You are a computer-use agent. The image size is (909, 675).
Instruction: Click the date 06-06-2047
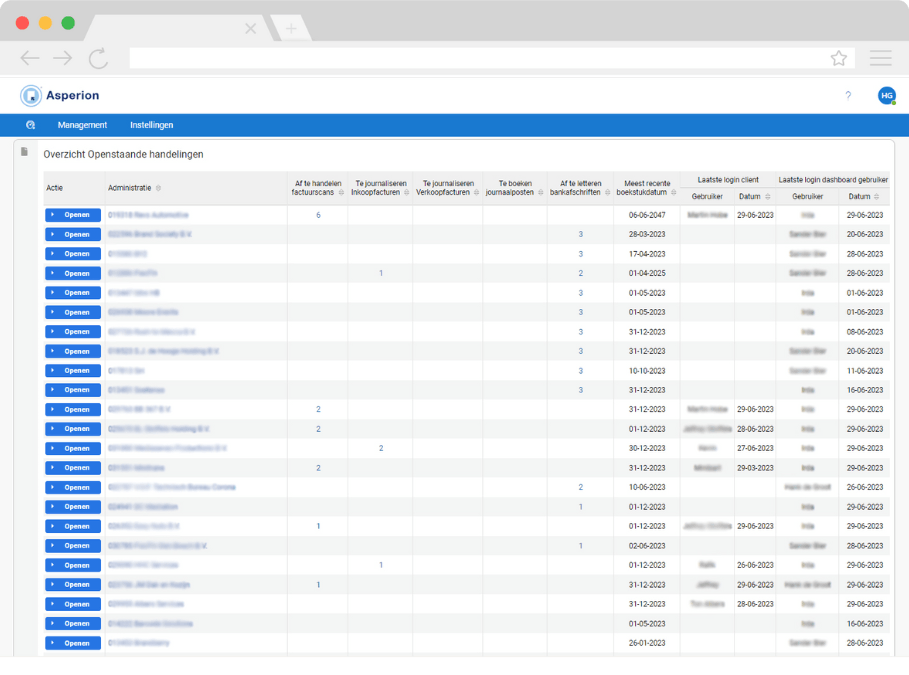[647, 215]
